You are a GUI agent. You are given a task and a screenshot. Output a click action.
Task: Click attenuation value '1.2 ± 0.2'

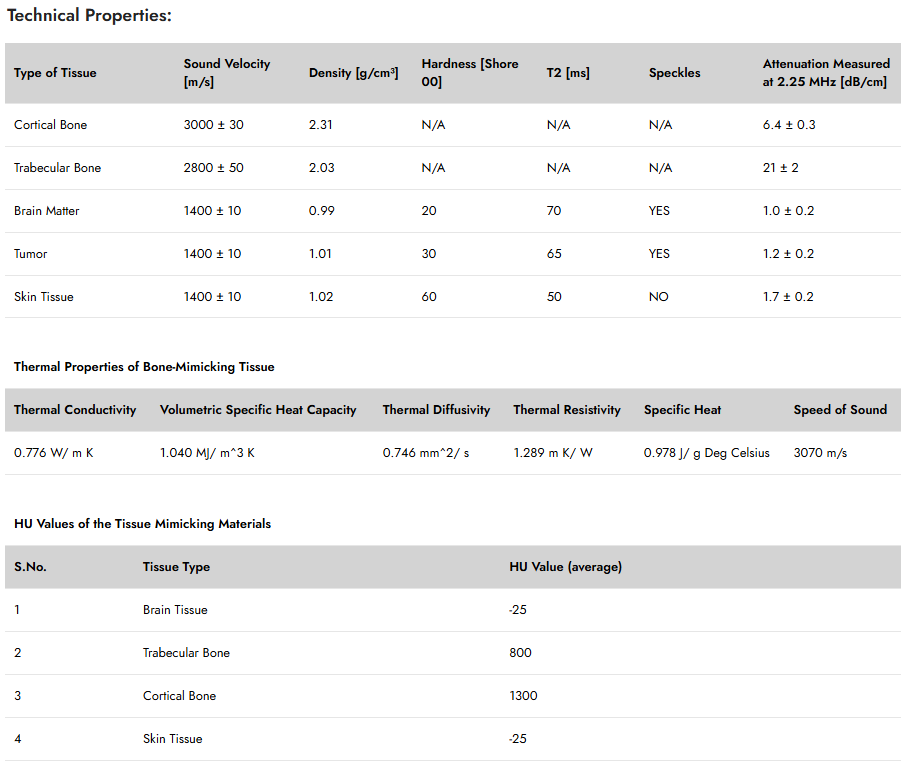[x=788, y=254]
